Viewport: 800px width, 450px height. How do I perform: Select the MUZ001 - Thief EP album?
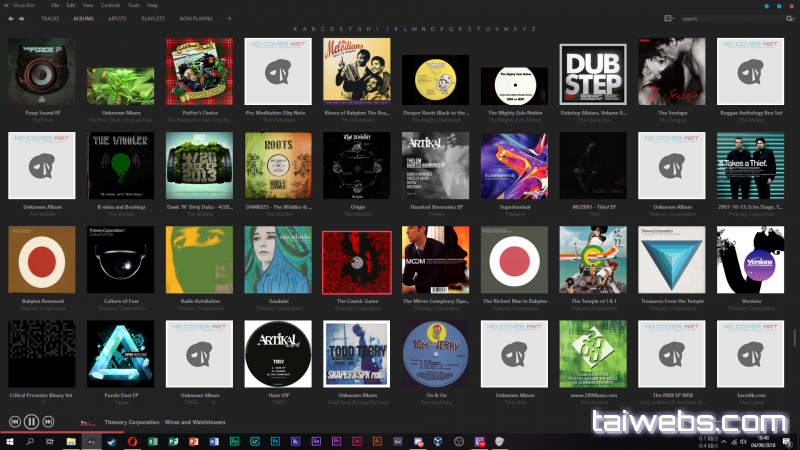(x=593, y=165)
